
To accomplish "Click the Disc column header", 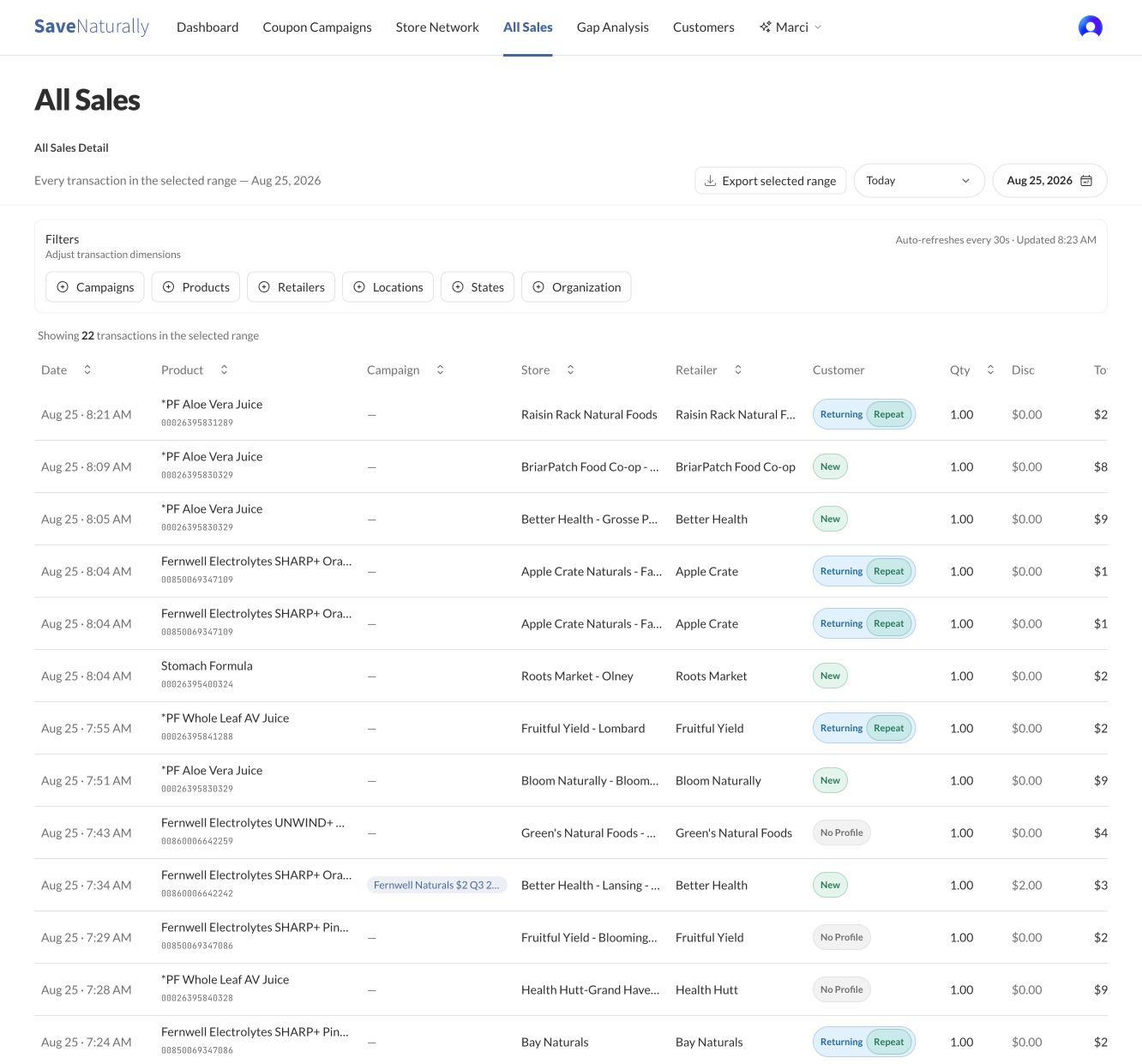I will pyautogui.click(x=1023, y=370).
